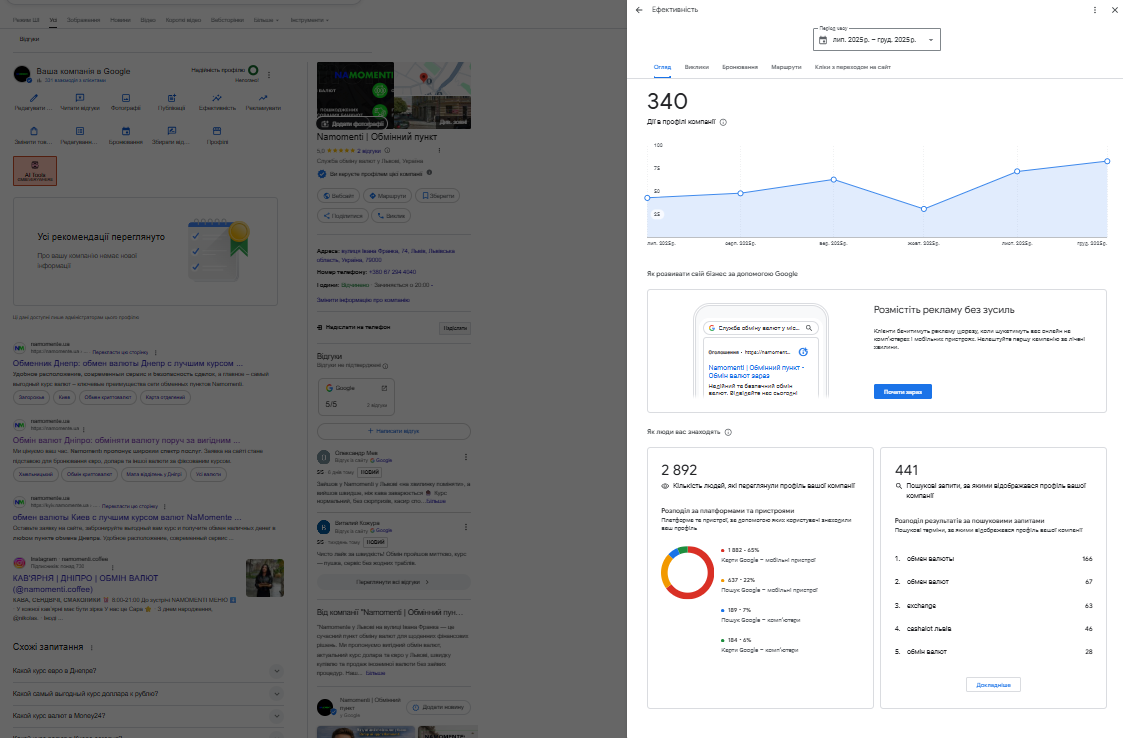
Task: Click the Публікації shortcut icon
Action: (172, 98)
